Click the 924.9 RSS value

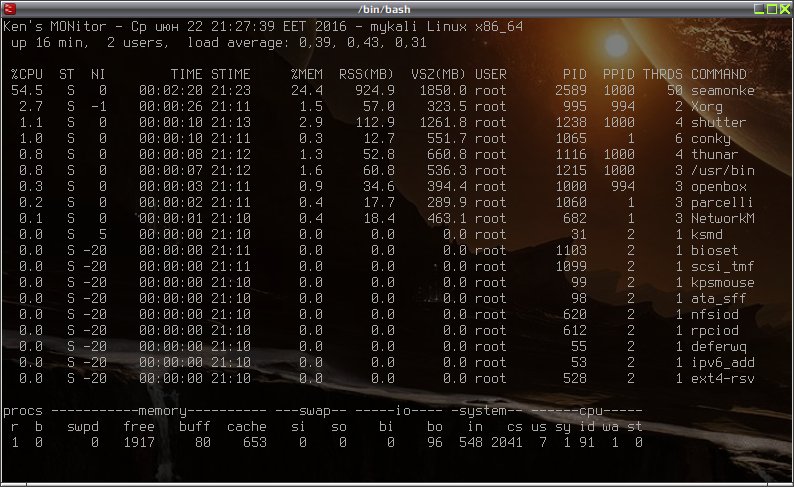375,91
